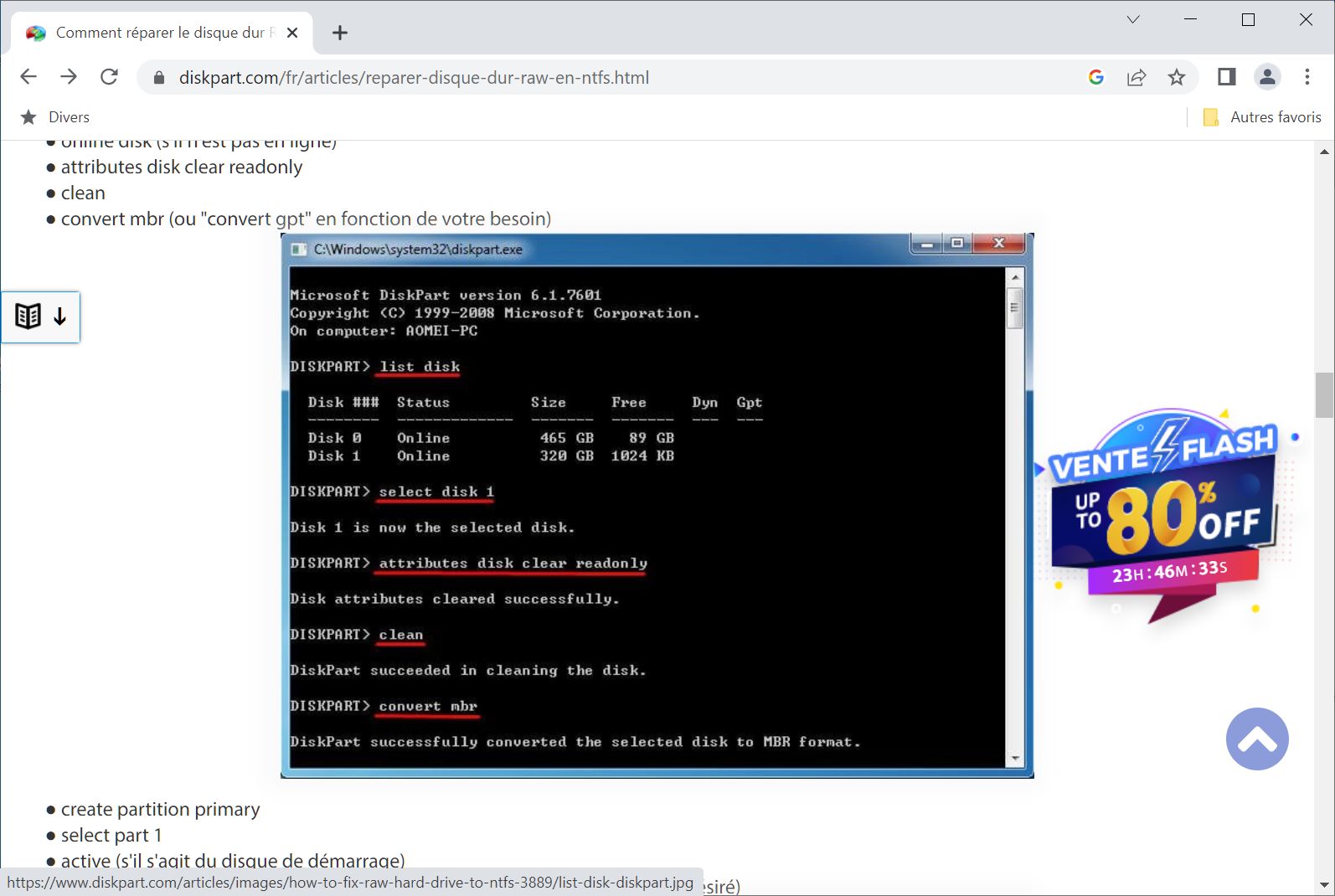The height and width of the screenshot is (896, 1335).
Task: Open the user profile avatar
Action: (1267, 77)
